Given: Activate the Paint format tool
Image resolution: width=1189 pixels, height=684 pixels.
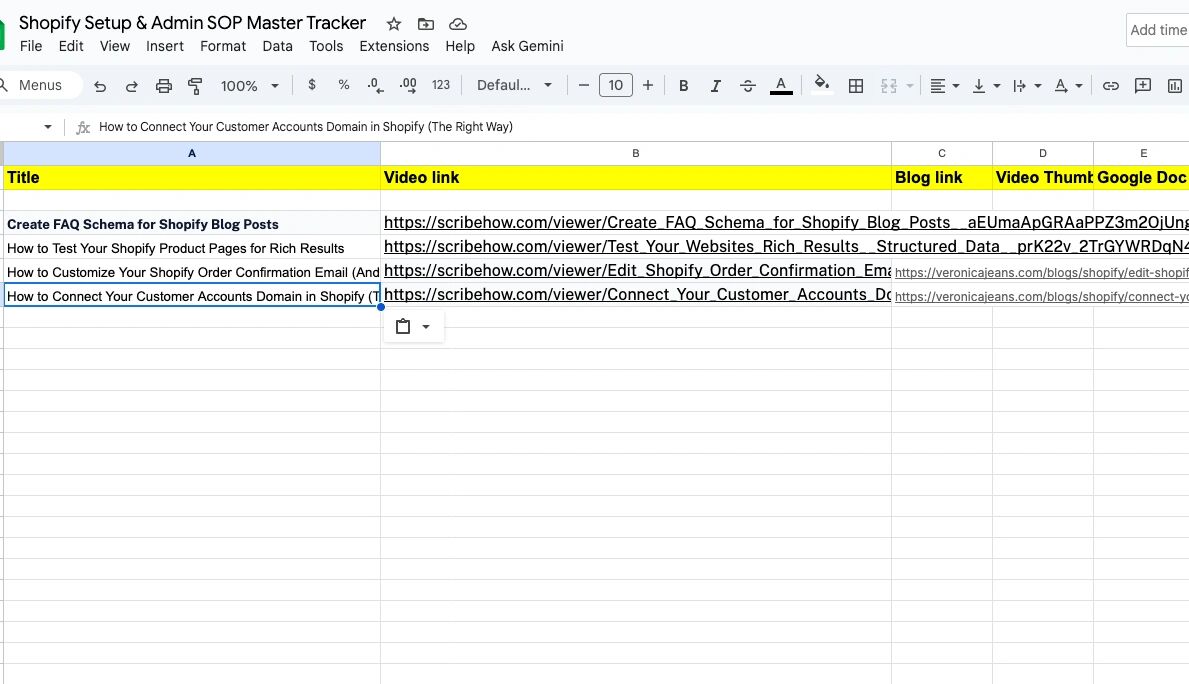Looking at the screenshot, I should click(x=195, y=86).
